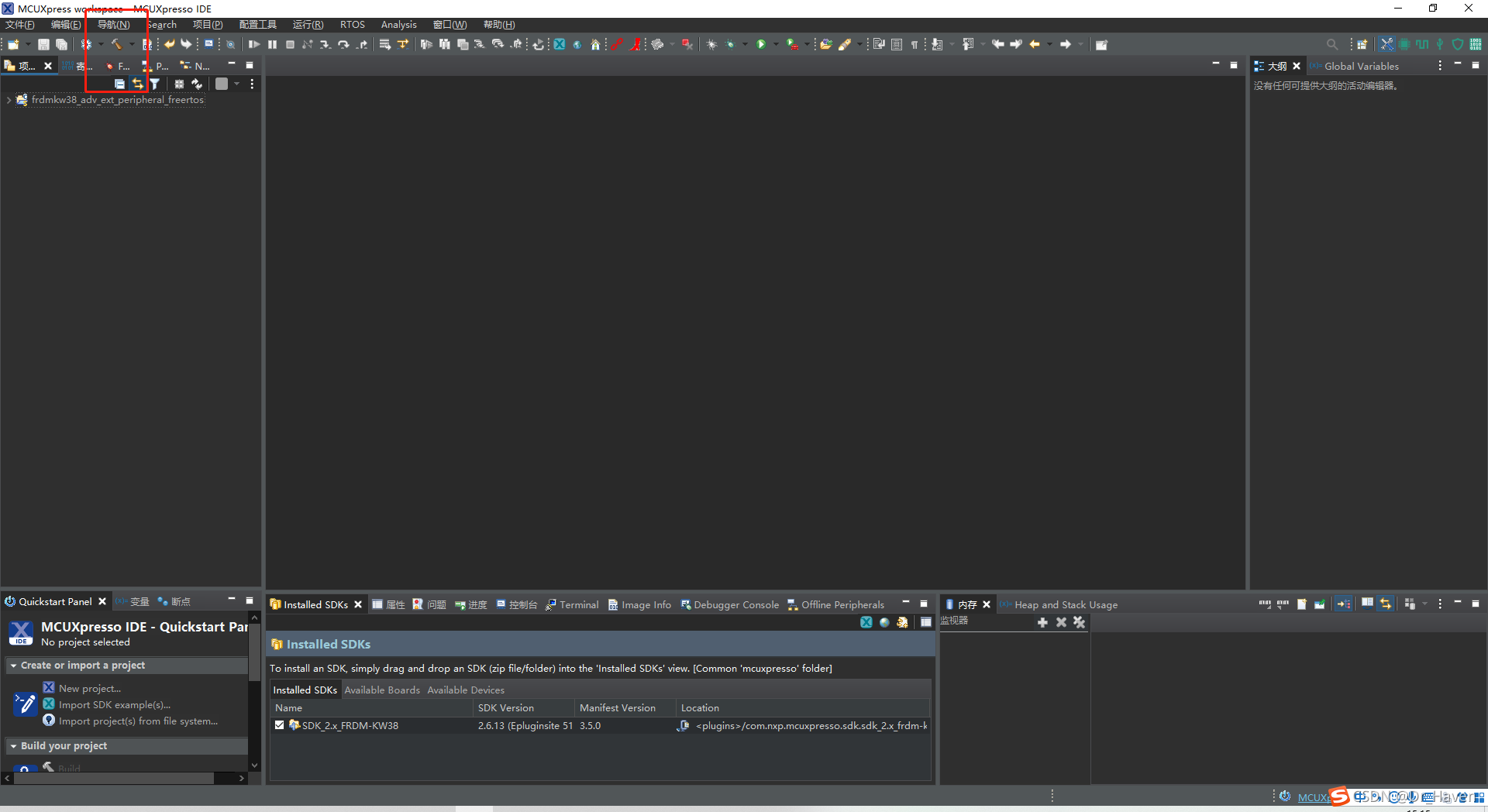Open the green shield perspective icon
This screenshot has height=812, width=1488.
(x=1457, y=44)
